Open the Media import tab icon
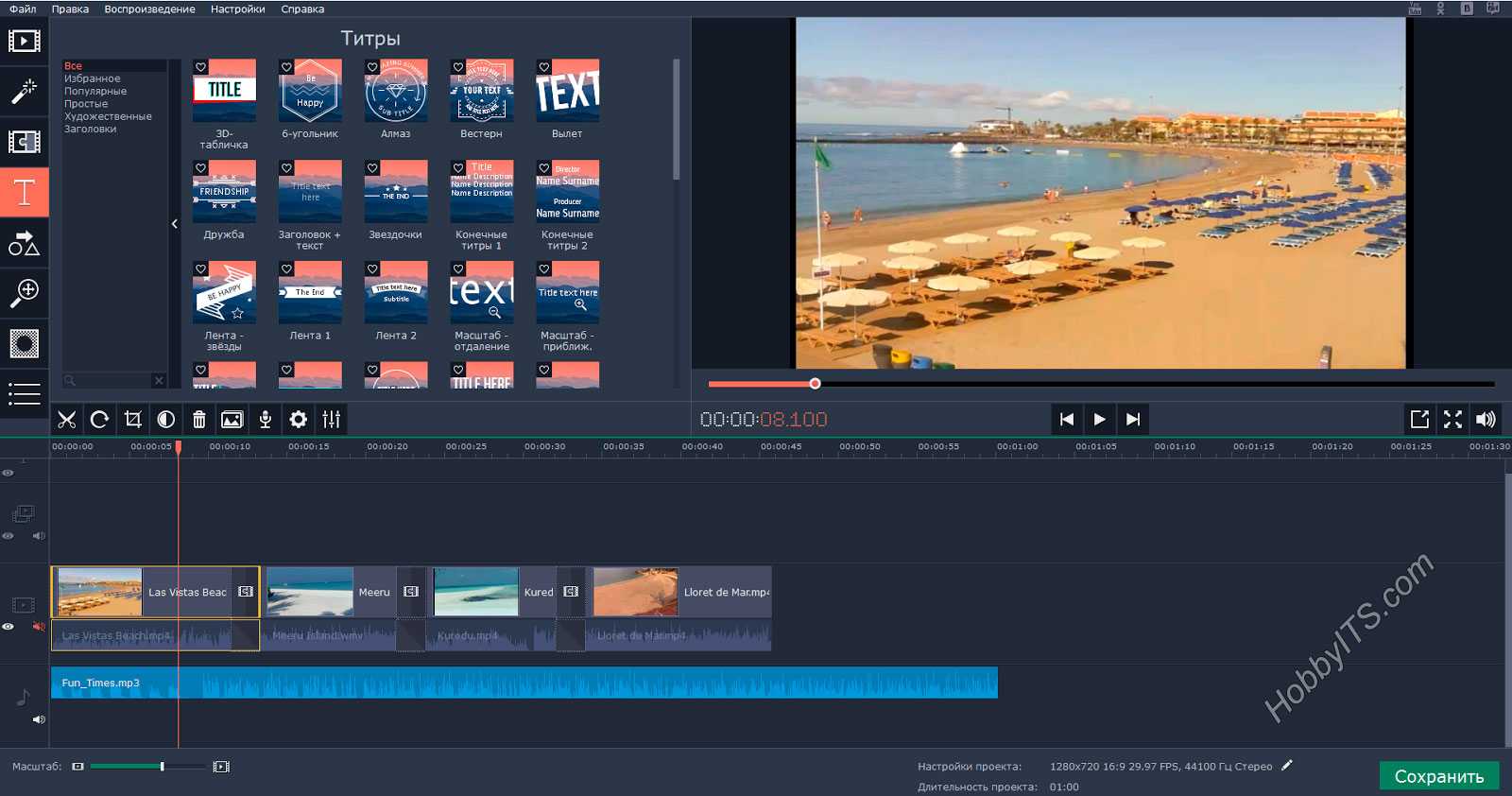Image resolution: width=1512 pixels, height=796 pixels. (x=25, y=41)
